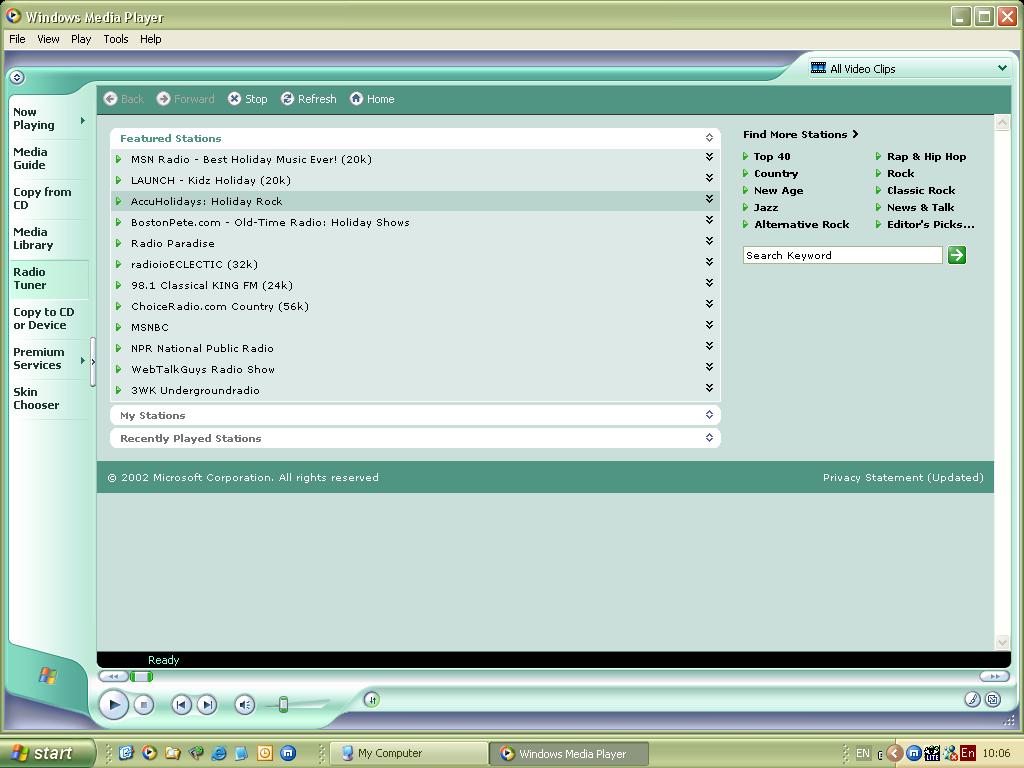Collapse the taskbar features pane handle
Viewport: 1024px width, 768px height.
(x=93, y=361)
